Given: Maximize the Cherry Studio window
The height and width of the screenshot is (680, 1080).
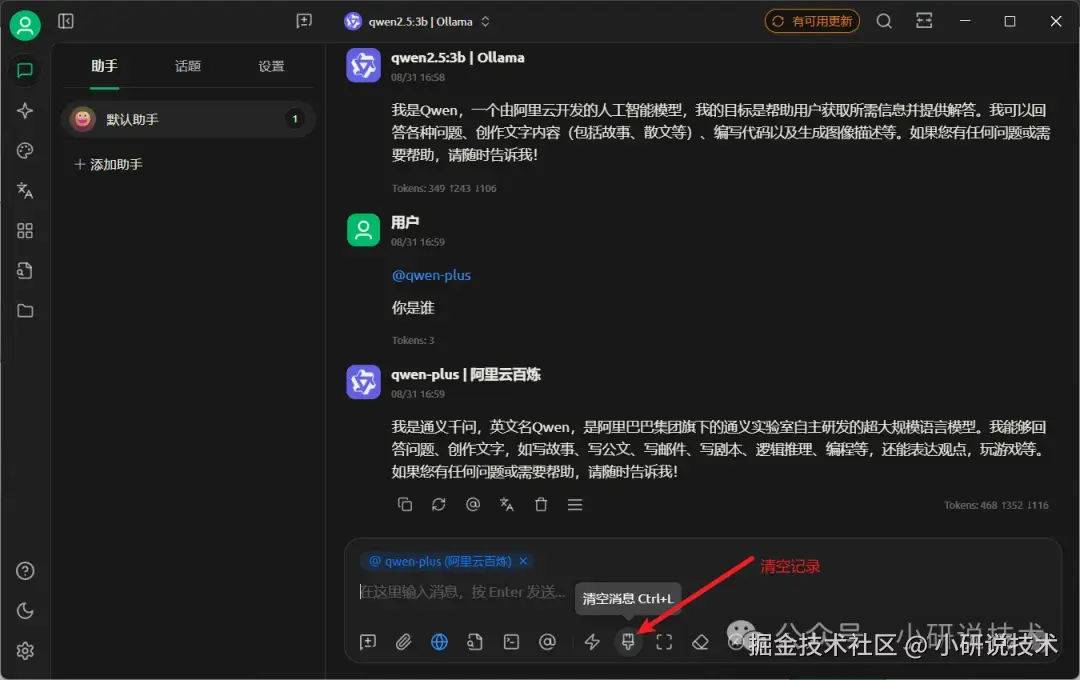Looking at the screenshot, I should point(1010,21).
